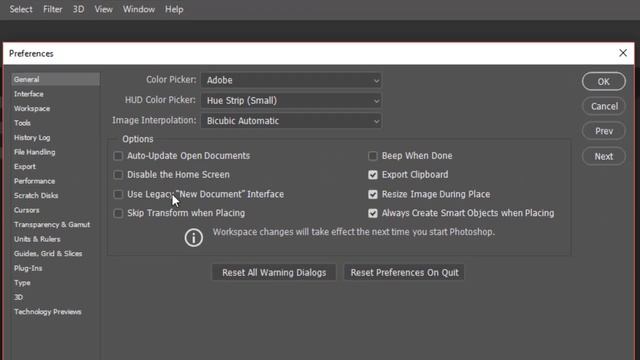Open Guides, Grid & Slices preferences

click(x=48, y=254)
